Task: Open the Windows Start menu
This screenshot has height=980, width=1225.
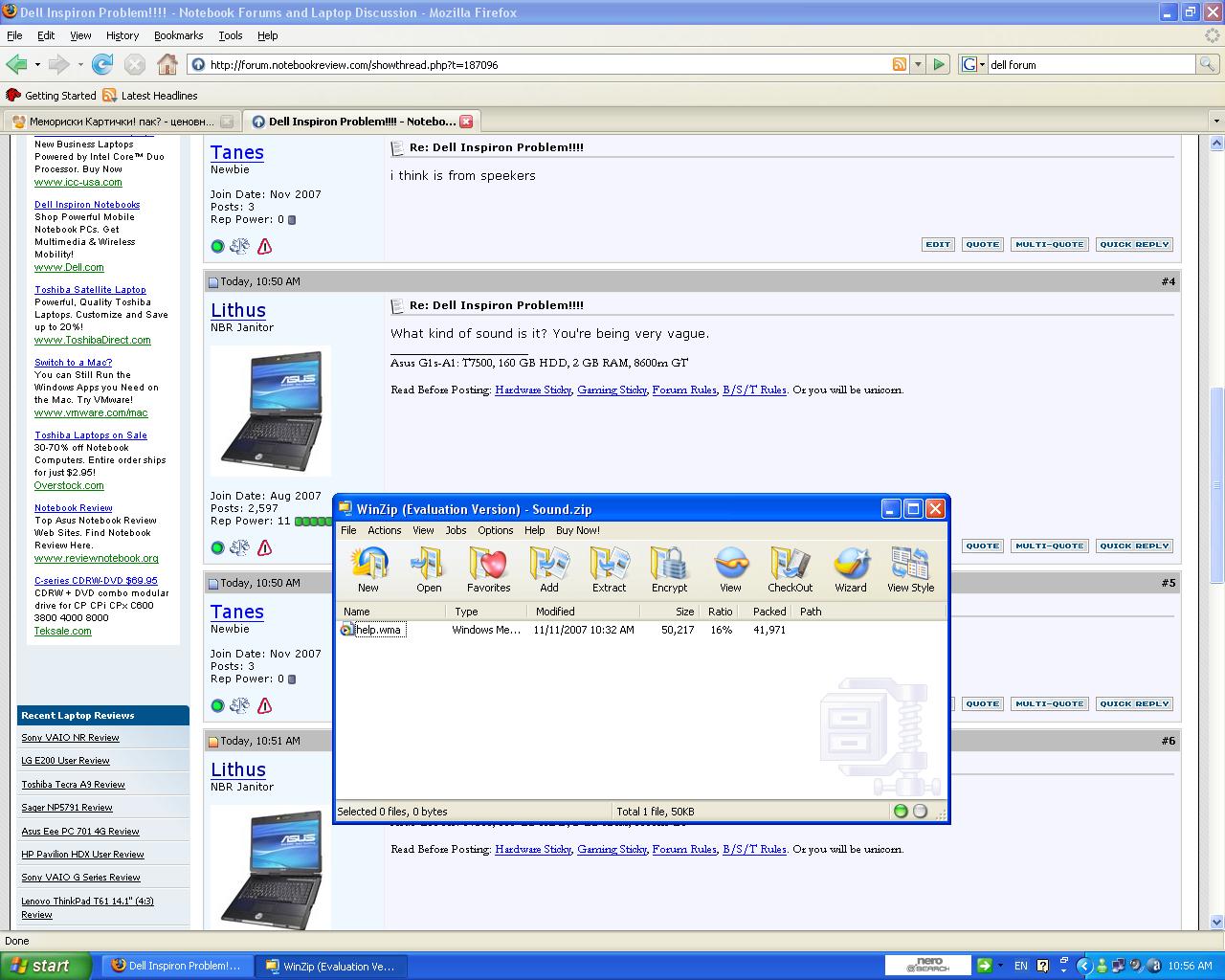Action: 46,966
